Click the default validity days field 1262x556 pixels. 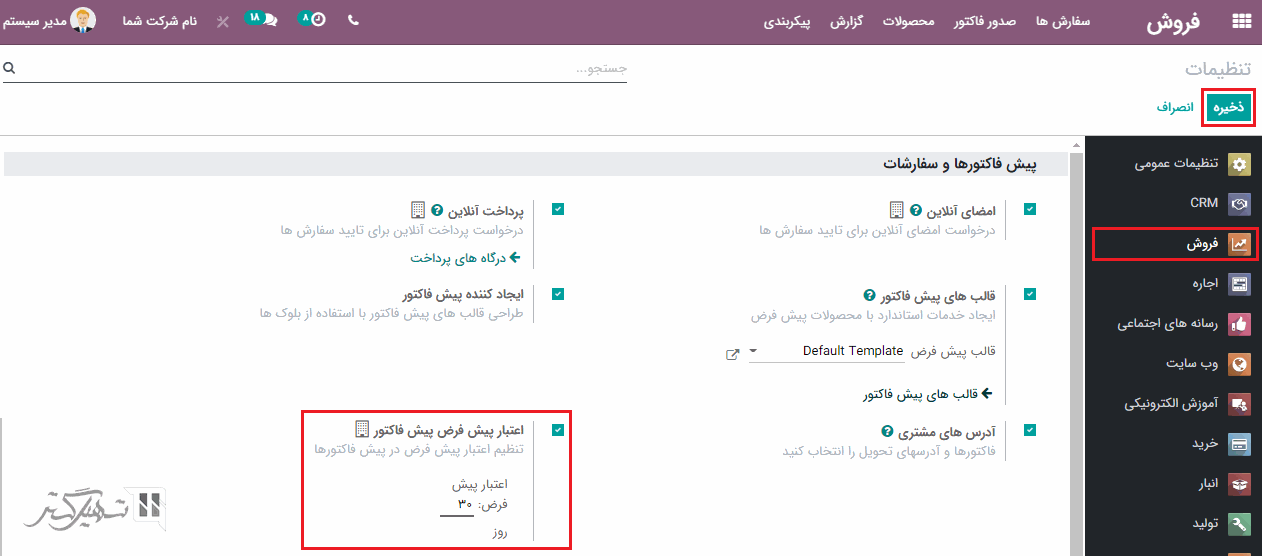click(458, 505)
